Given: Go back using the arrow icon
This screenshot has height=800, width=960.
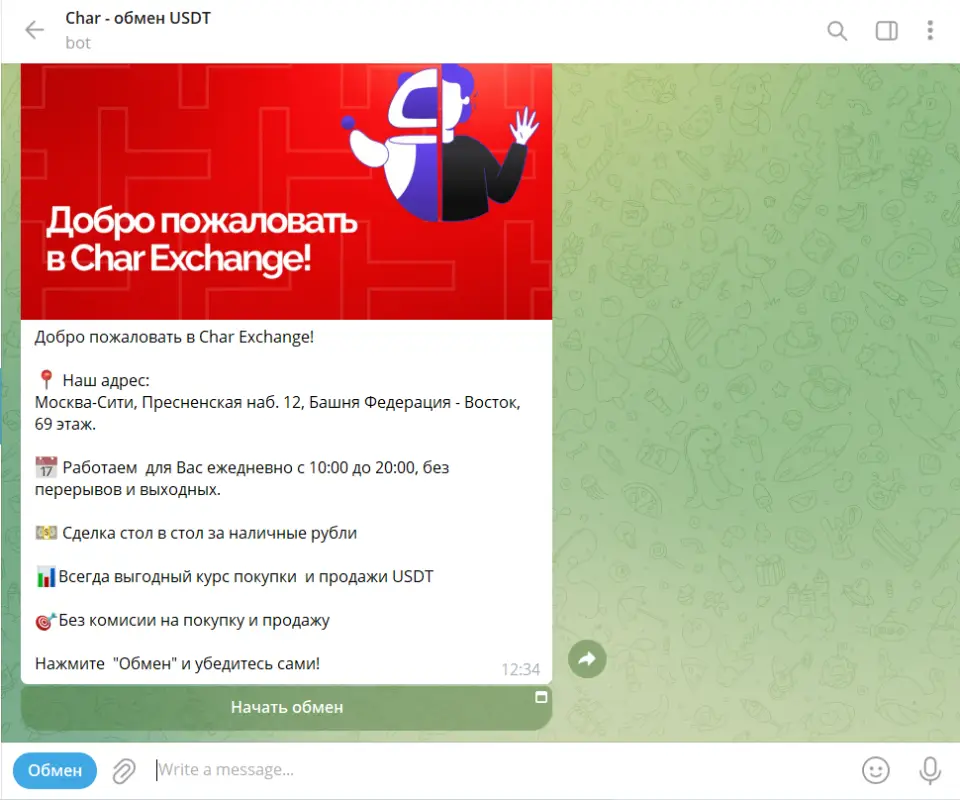Looking at the screenshot, I should coord(35,30).
